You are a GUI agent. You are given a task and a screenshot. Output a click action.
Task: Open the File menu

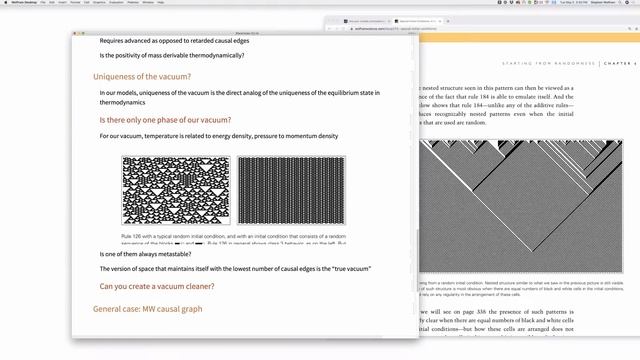(43, 2)
